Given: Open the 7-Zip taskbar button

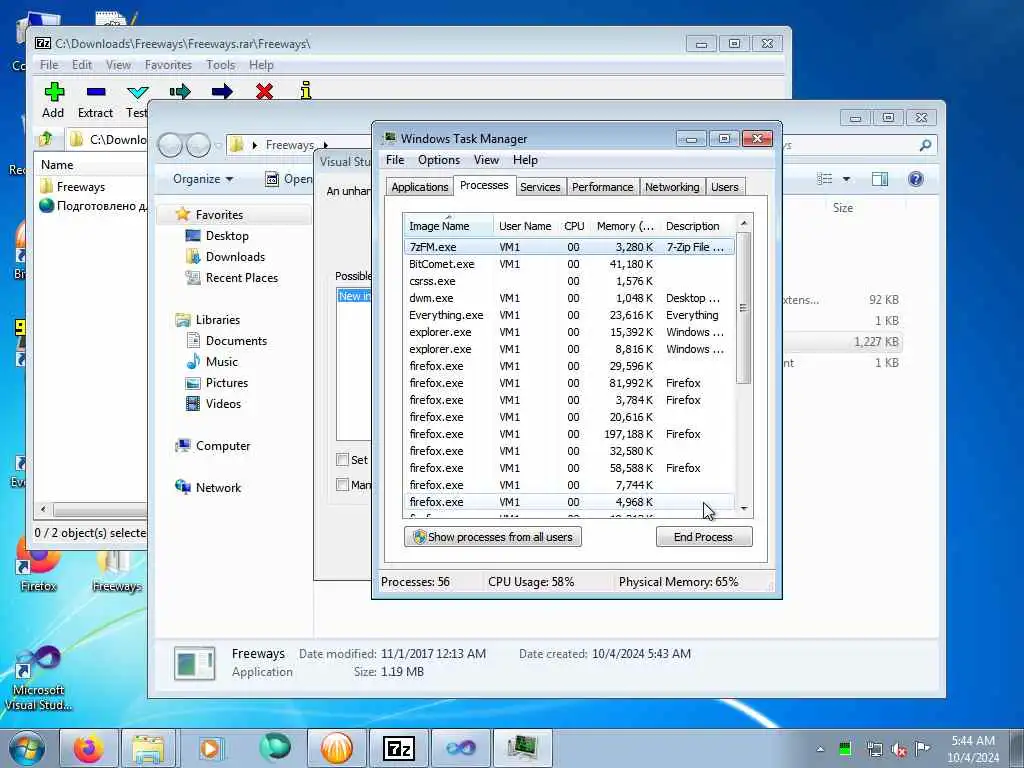Looking at the screenshot, I should (399, 748).
